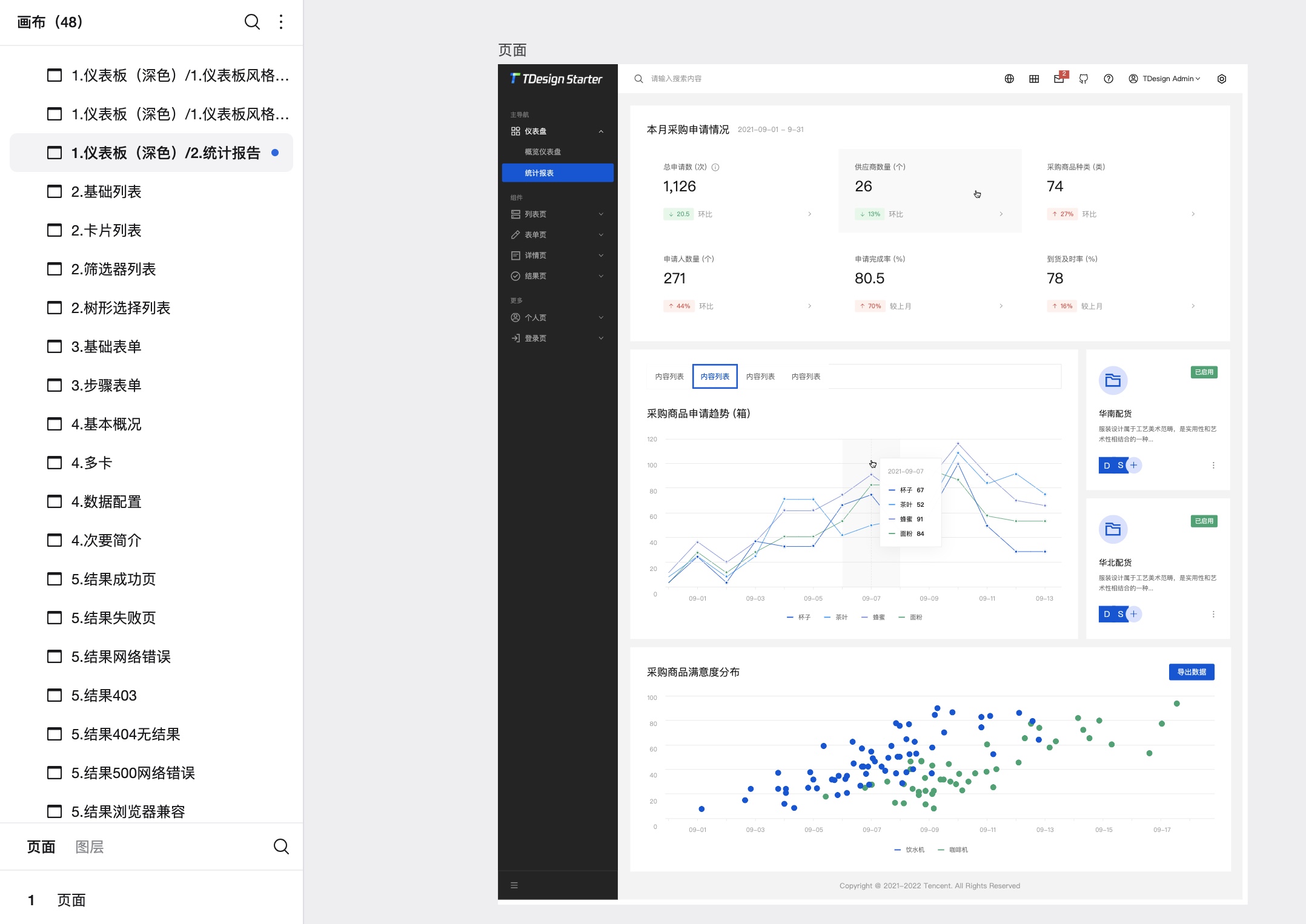Click 已启用 tag on 华南配货
This screenshot has height=924, width=1306.
[x=1204, y=372]
